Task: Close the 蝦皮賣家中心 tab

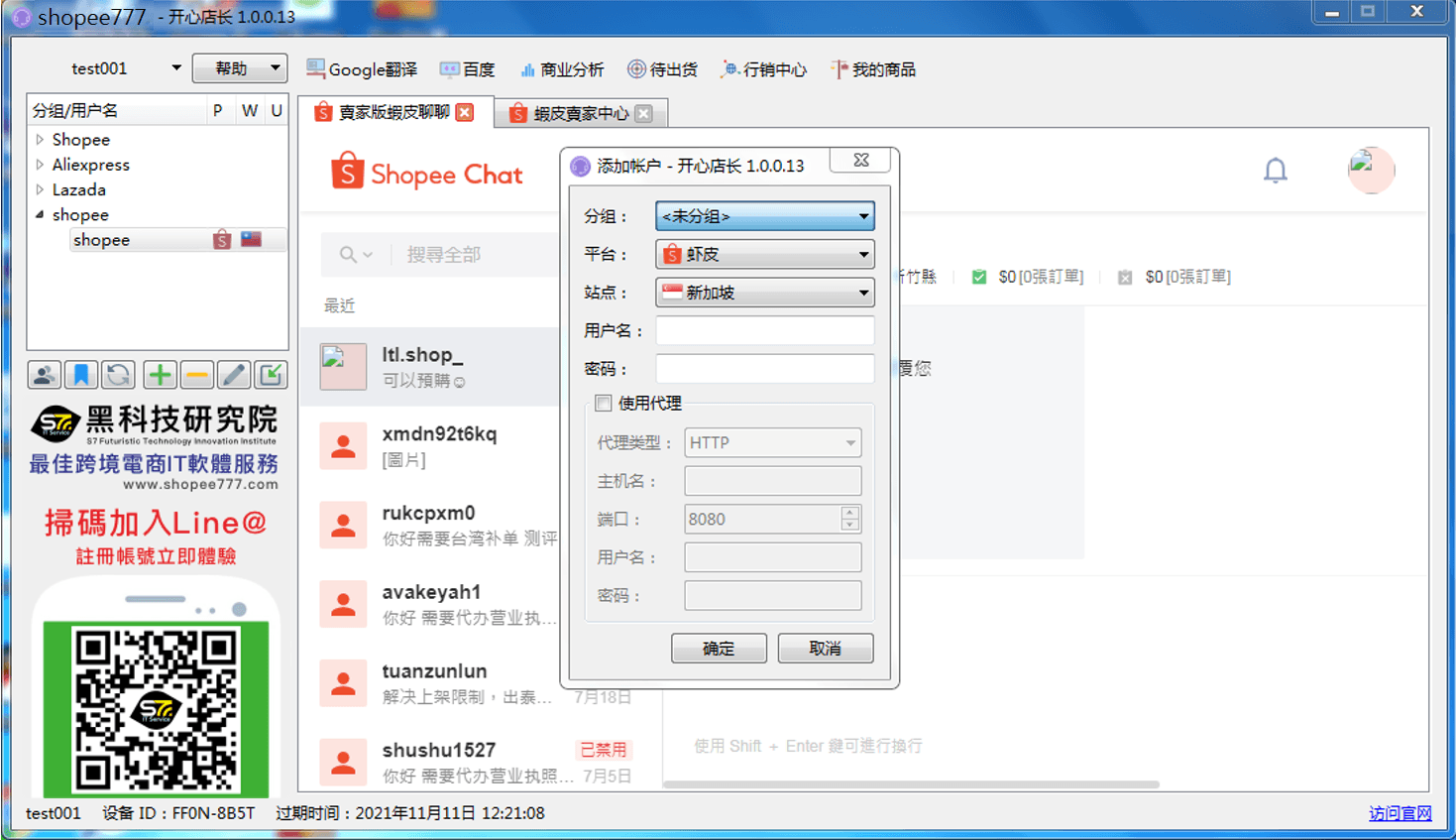Action: click(x=644, y=113)
